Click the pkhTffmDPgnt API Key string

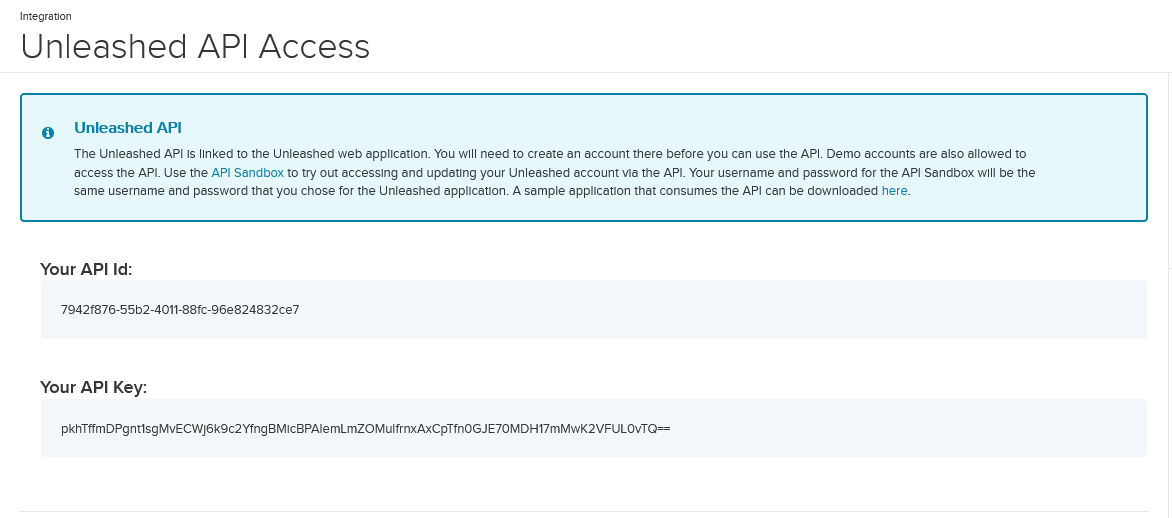point(365,428)
